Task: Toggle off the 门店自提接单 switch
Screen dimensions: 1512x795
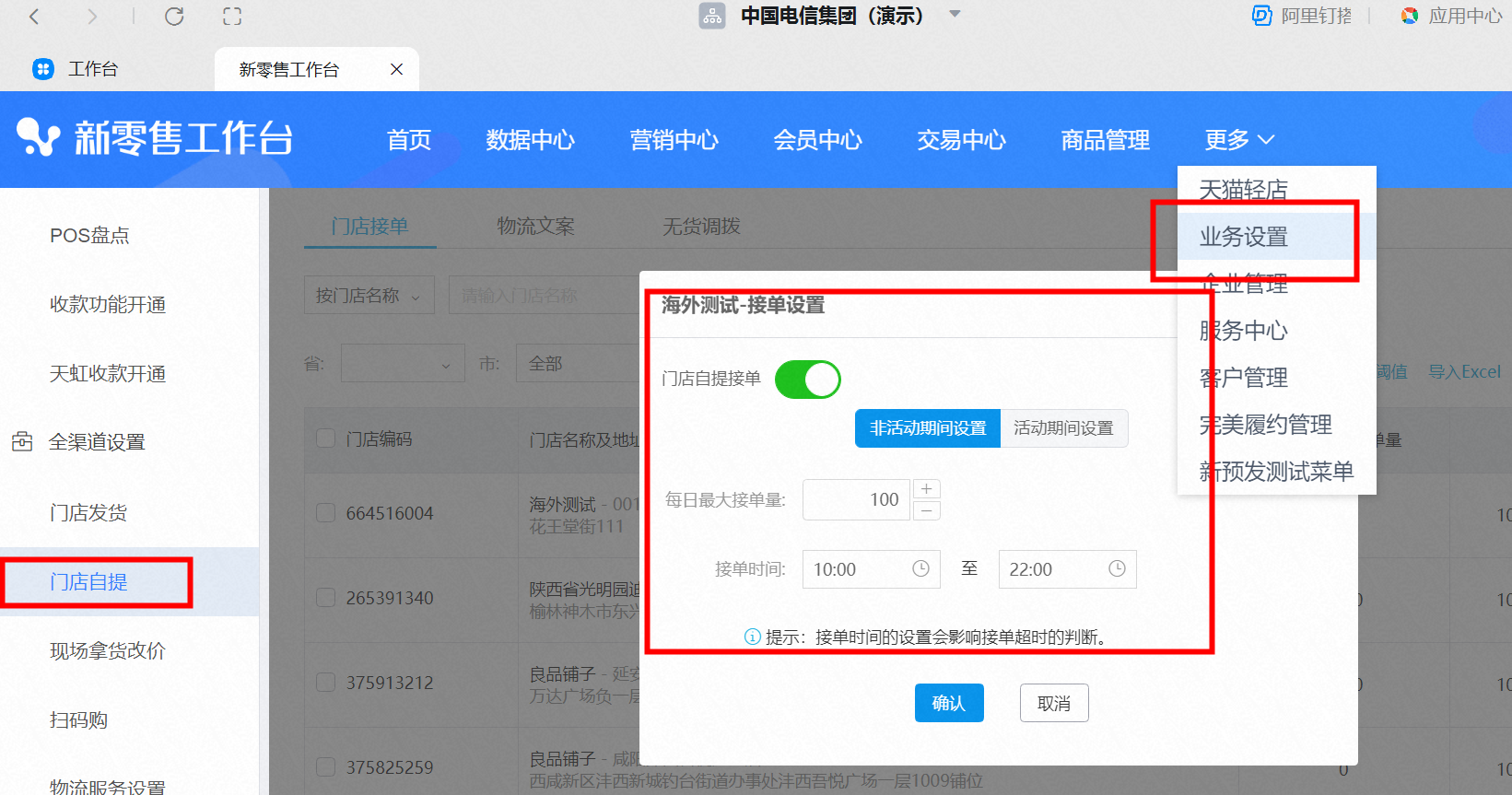Action: [x=808, y=380]
